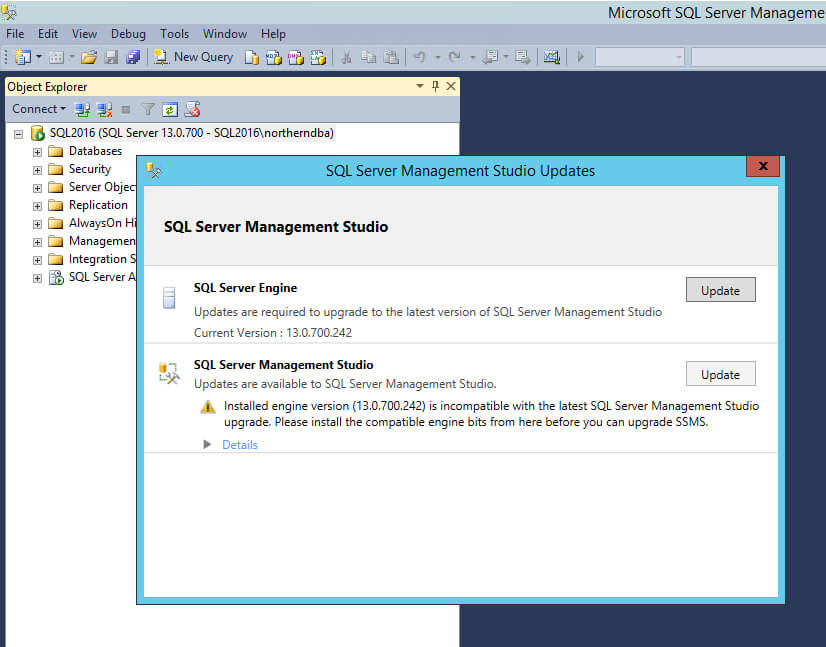Open the Tools menu
The image size is (826, 647).
click(x=174, y=34)
